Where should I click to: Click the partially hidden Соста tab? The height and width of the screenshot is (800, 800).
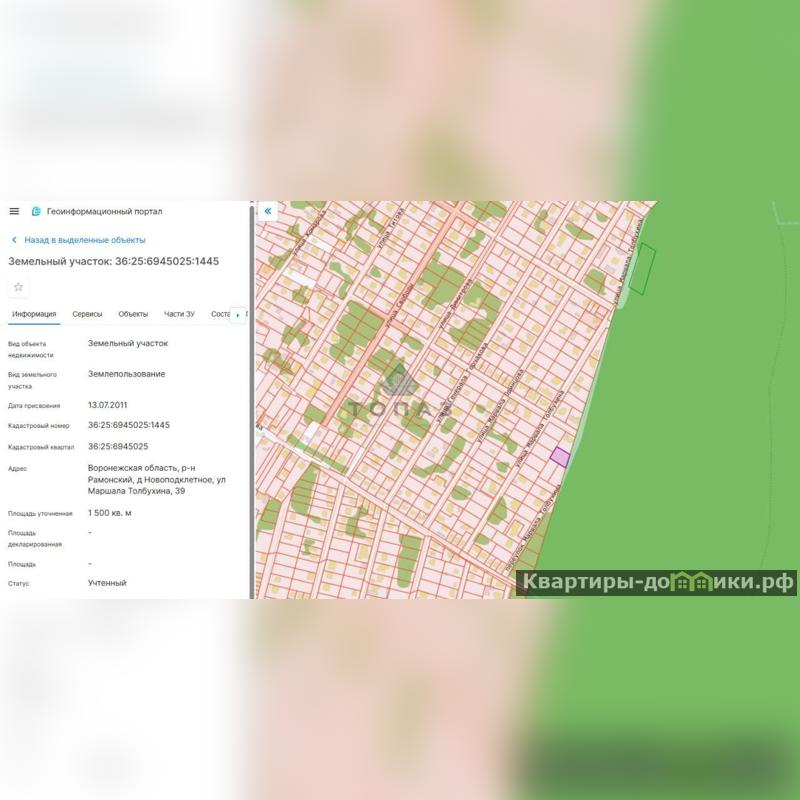click(220, 314)
